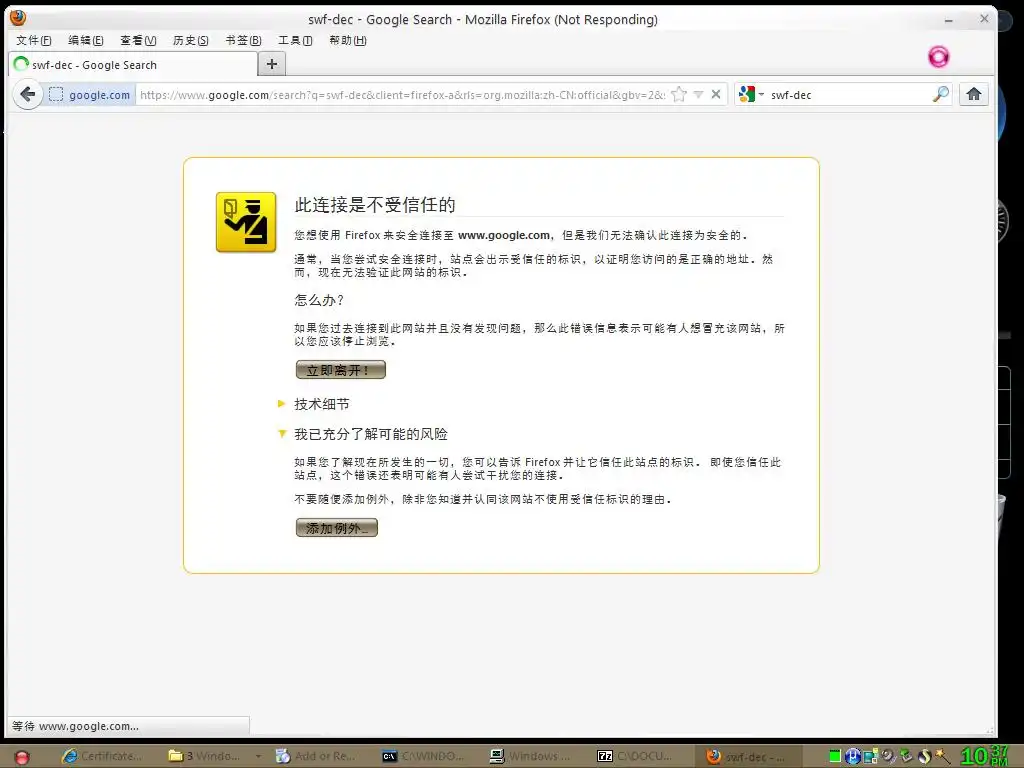This screenshot has width=1024, height=768.
Task: Click the heading 此连接是不受信任的
Action: click(x=375, y=205)
